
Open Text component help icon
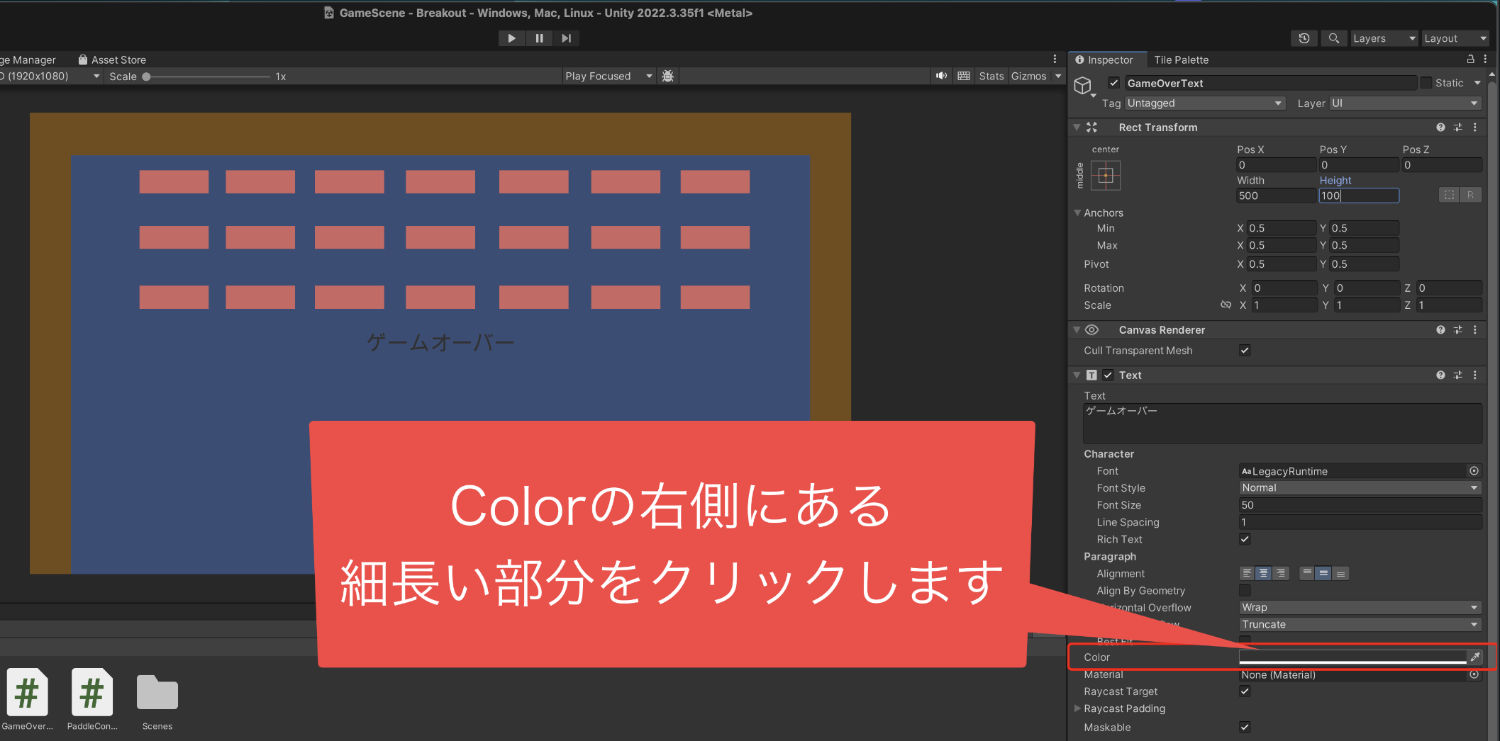pyautogui.click(x=1441, y=375)
